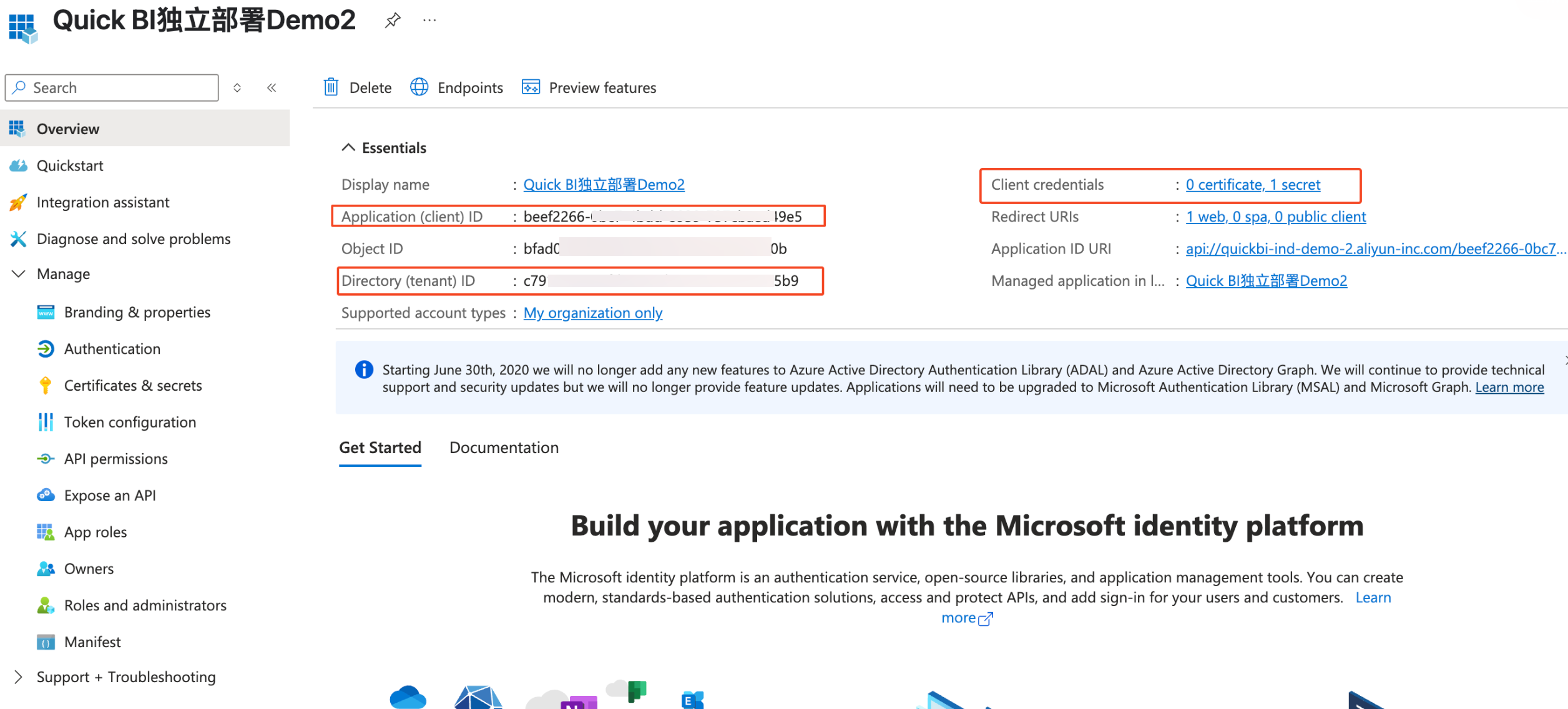Select the Application (client) ID value
Screen dimensions: 1568x709
click(x=662, y=217)
